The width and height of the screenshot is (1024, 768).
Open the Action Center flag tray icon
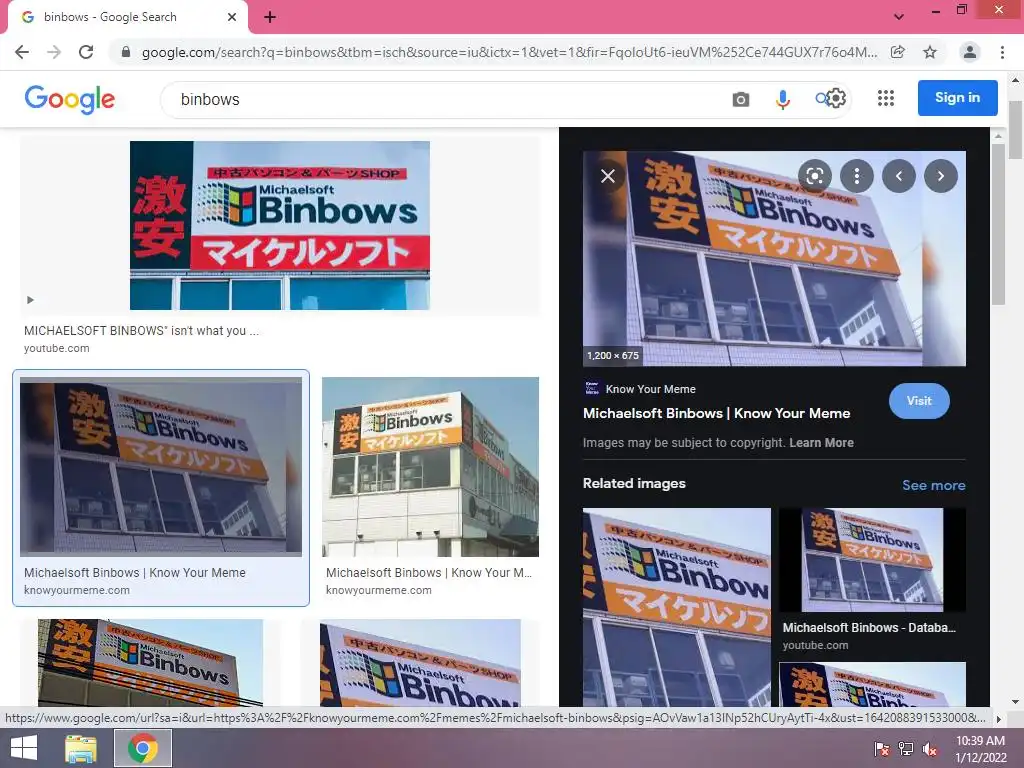[x=882, y=749]
